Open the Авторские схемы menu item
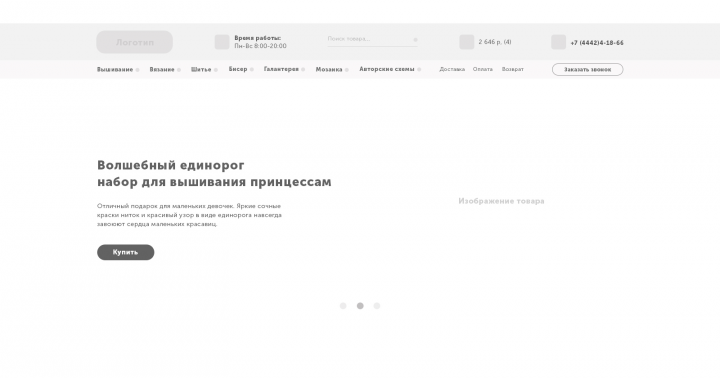720x378 pixels. [x=387, y=69]
